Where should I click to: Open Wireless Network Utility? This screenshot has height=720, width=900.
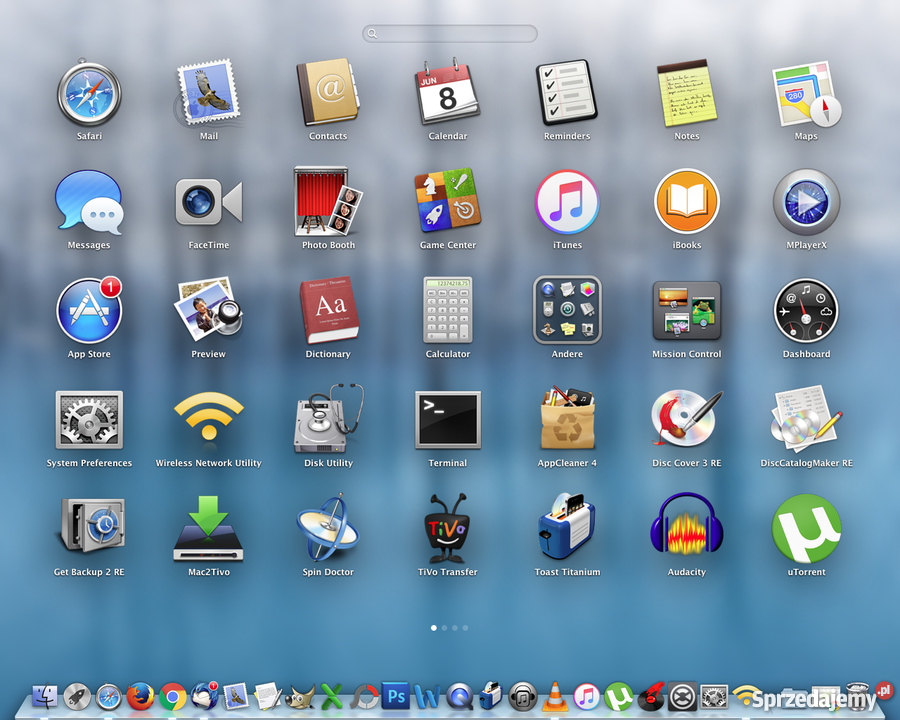pos(208,420)
